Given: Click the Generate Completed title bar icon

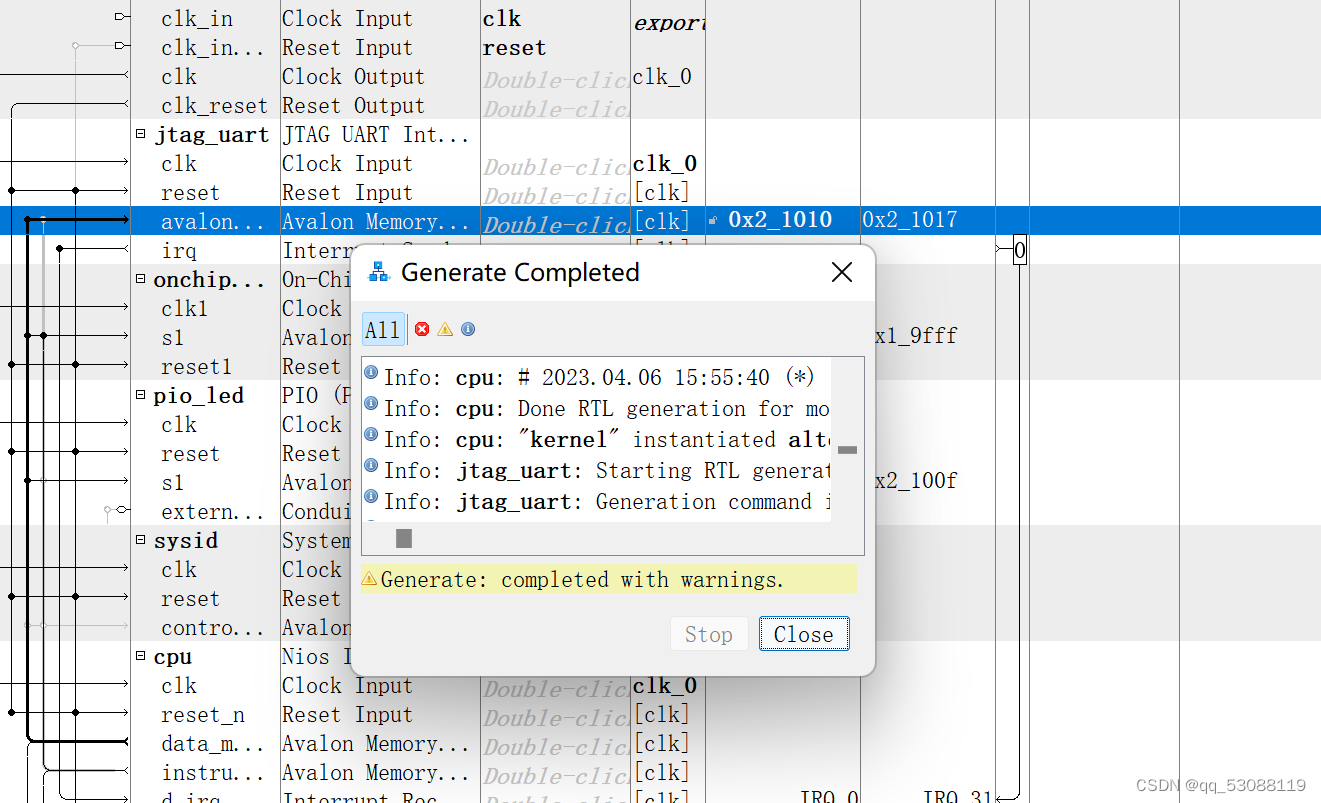Looking at the screenshot, I should pyautogui.click(x=379, y=272).
